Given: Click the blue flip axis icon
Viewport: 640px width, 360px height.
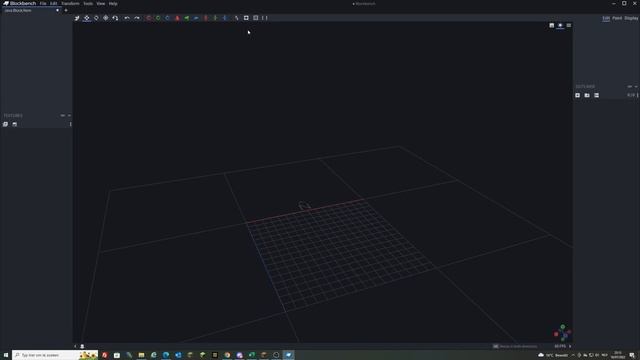Looking at the screenshot, I should click(x=196, y=18).
